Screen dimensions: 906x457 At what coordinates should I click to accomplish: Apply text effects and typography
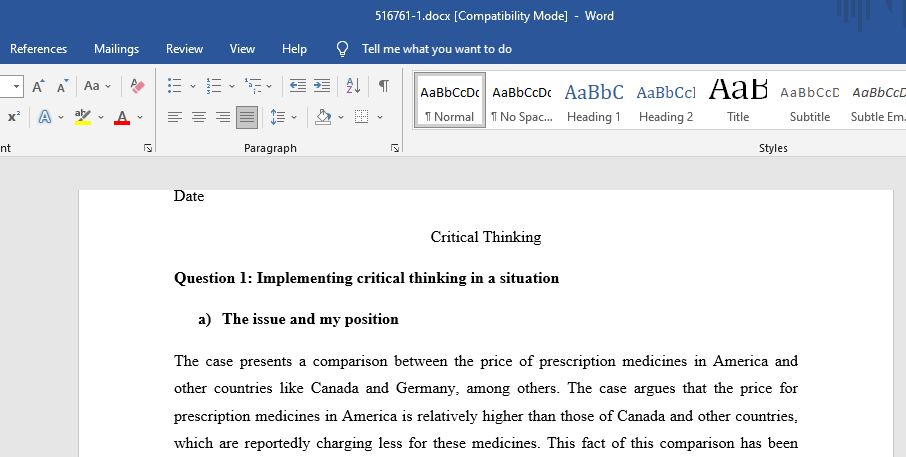[x=44, y=117]
